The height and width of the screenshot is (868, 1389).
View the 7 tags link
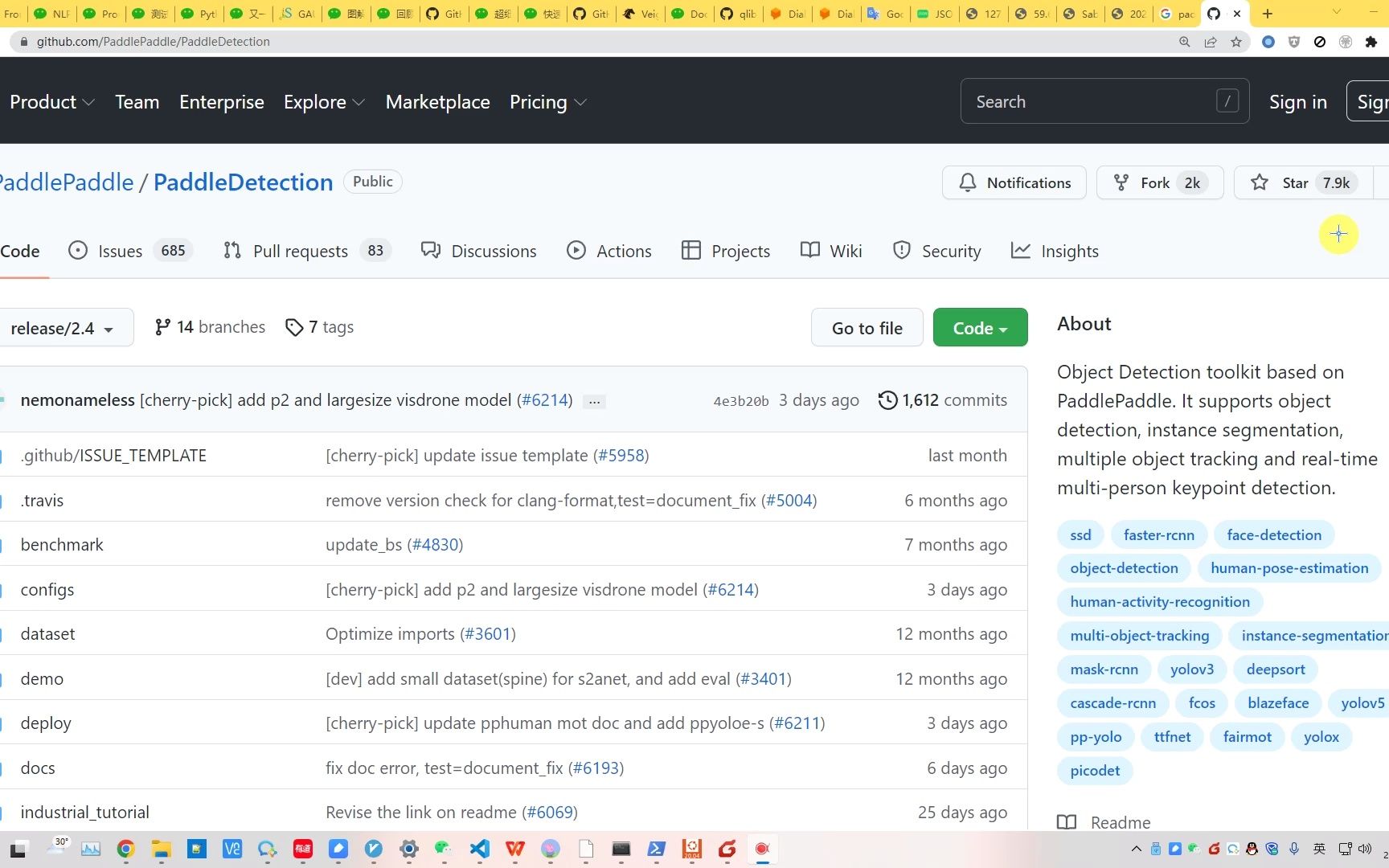click(320, 327)
